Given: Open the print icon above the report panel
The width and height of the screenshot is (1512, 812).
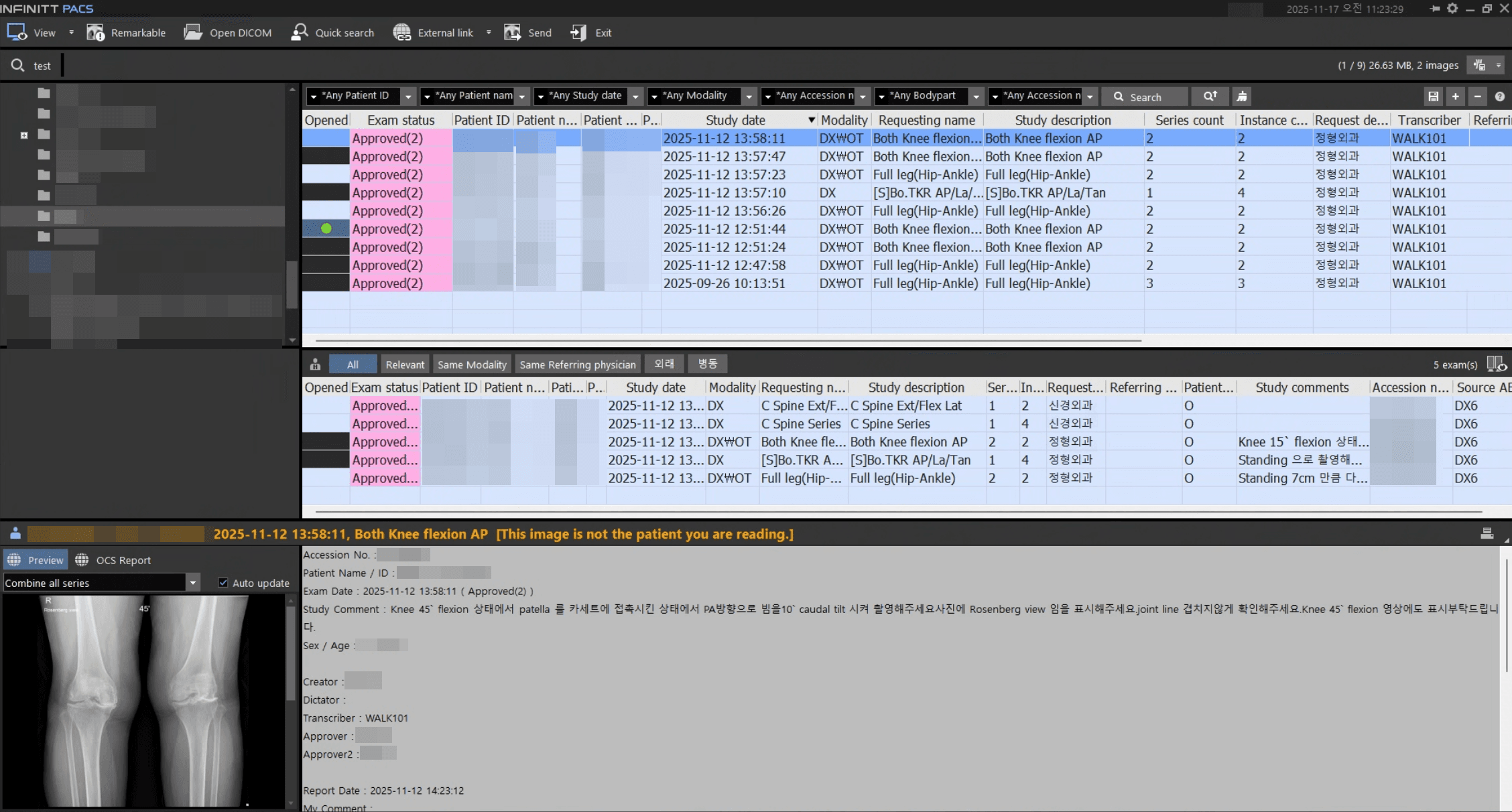Looking at the screenshot, I should 1487,533.
